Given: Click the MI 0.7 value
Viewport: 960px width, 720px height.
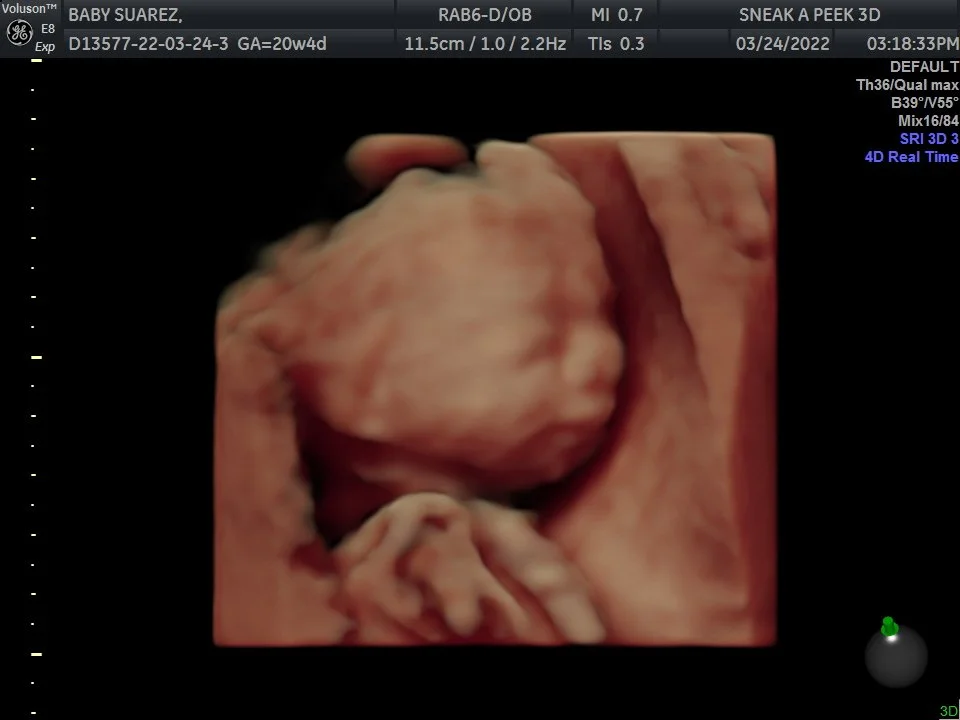Looking at the screenshot, I should click(x=617, y=15).
